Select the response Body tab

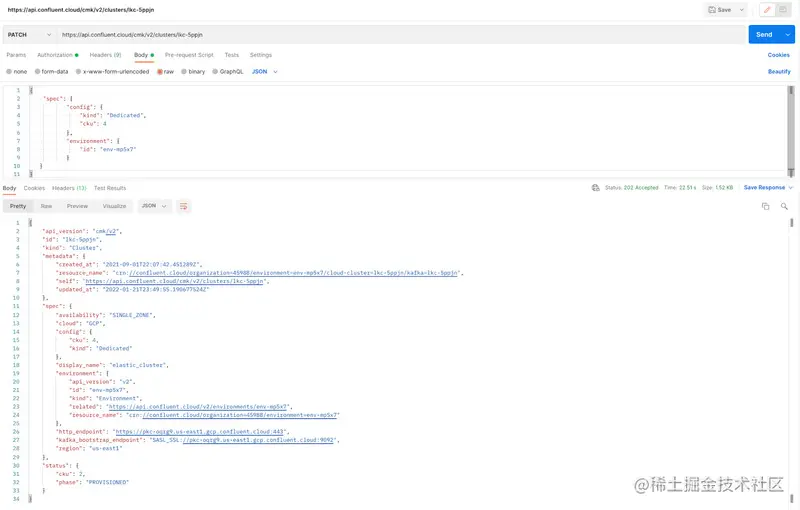(x=9, y=188)
